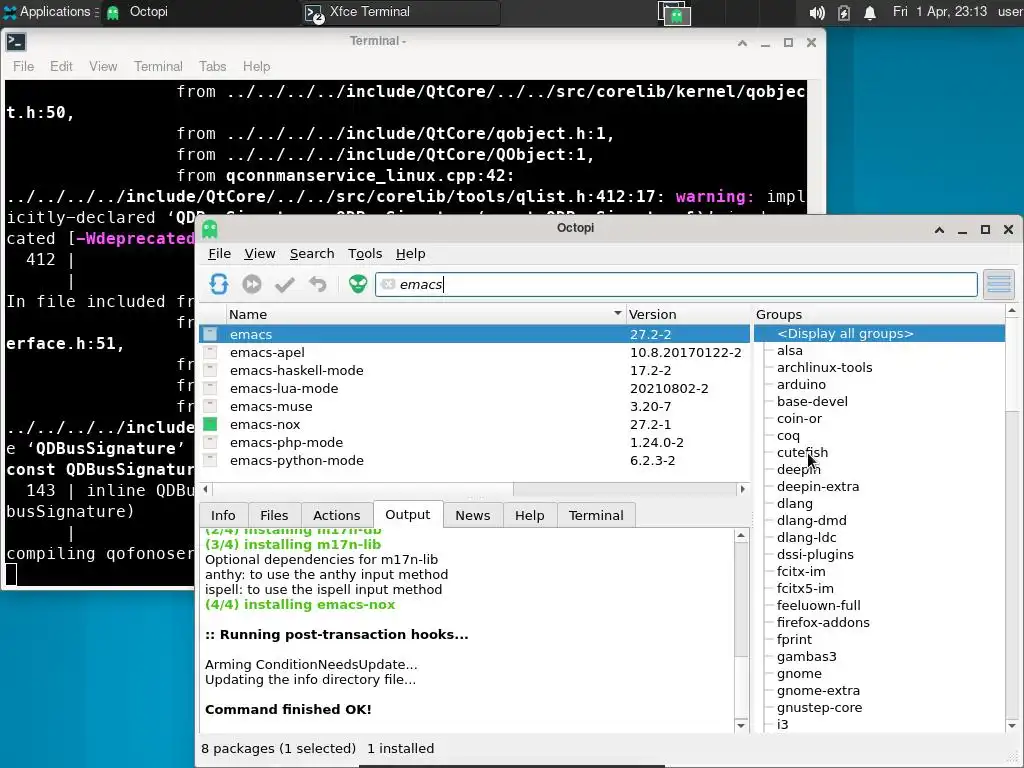Click the emacs-python-mode status icon
This screenshot has height=768, width=1024.
coord(210,460)
